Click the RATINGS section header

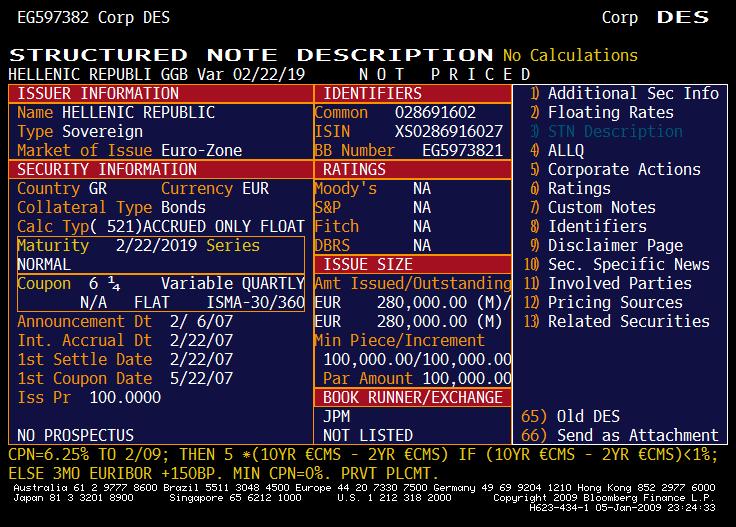point(413,169)
